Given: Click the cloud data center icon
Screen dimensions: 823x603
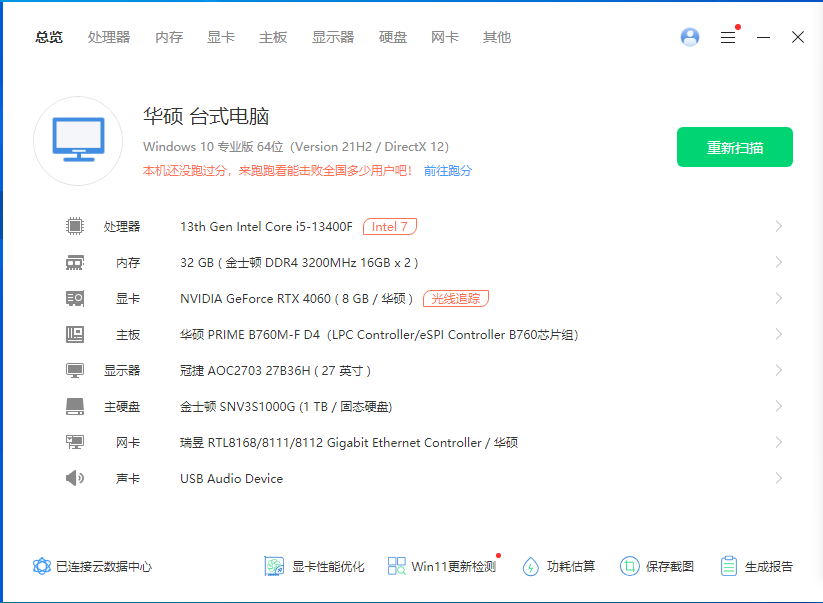Looking at the screenshot, I should [41, 566].
